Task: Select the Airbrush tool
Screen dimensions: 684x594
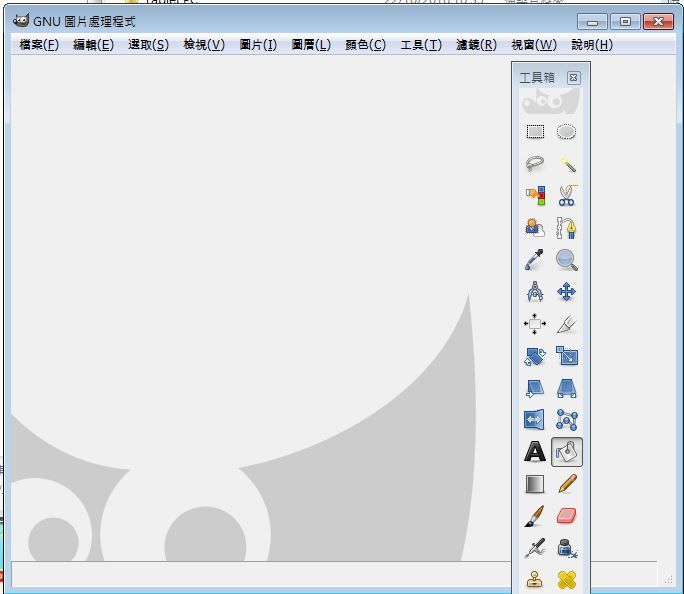Action: point(535,548)
